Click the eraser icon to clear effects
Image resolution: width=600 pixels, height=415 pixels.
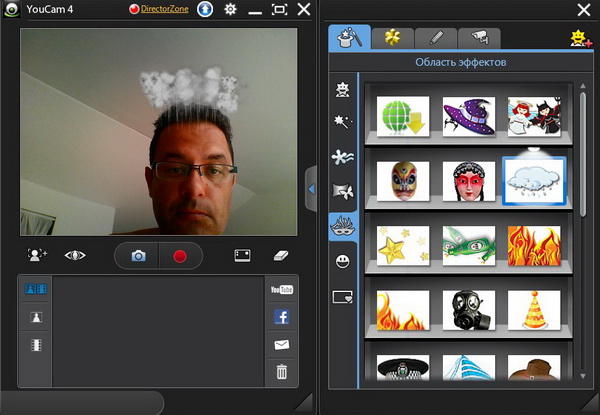click(280, 256)
